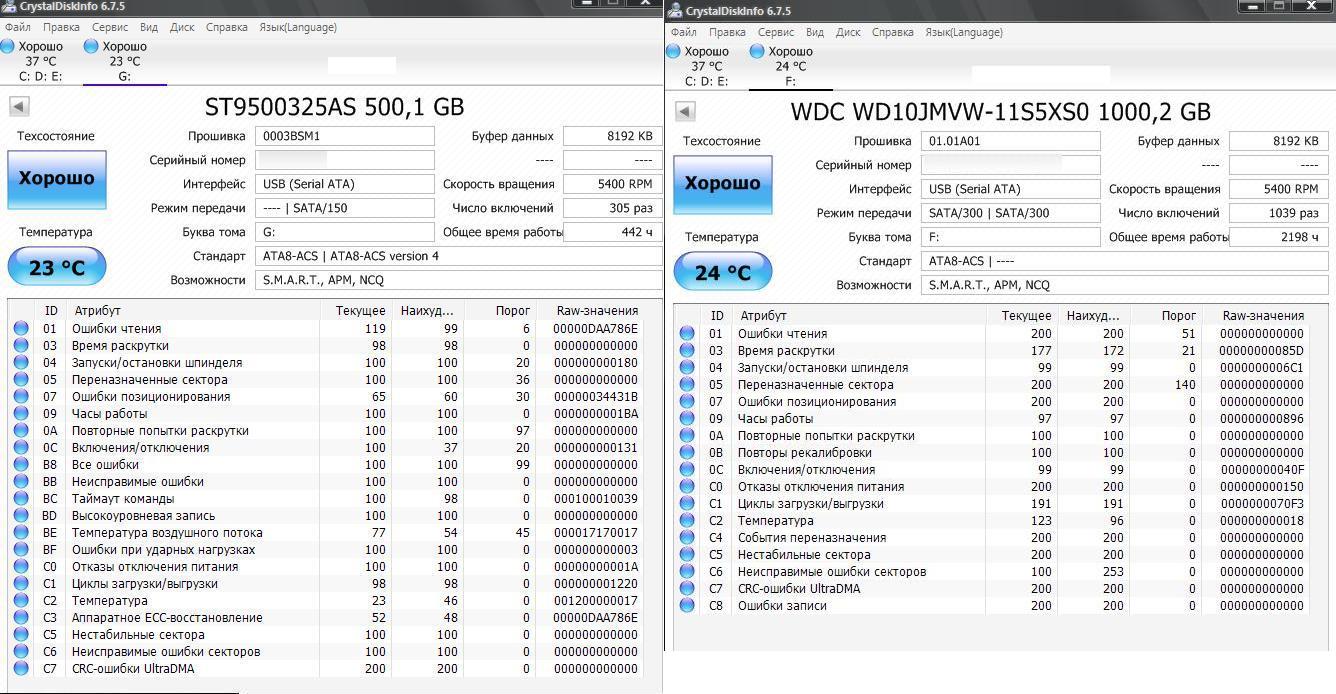Open Вид menu in right window
Viewport: 1336px width, 694px height.
tap(815, 32)
